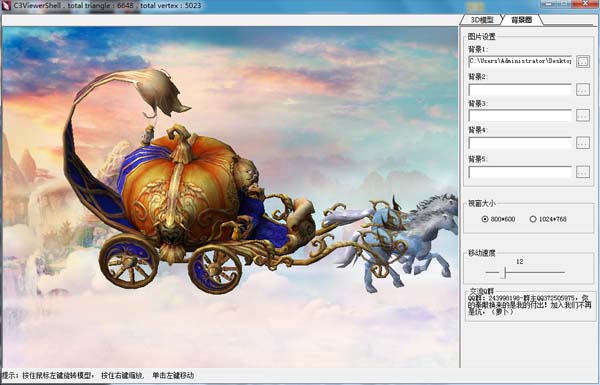Screen dimensions: 600x385
Task: Focus the 背景5 input field
Action: 520,172
